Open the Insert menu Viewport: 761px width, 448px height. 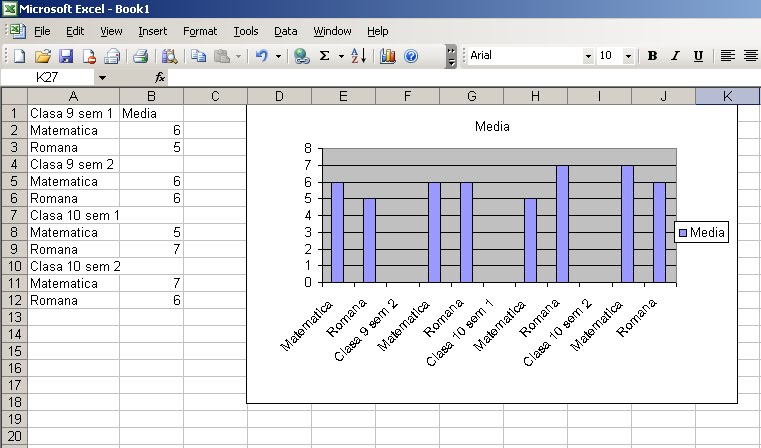click(x=152, y=31)
